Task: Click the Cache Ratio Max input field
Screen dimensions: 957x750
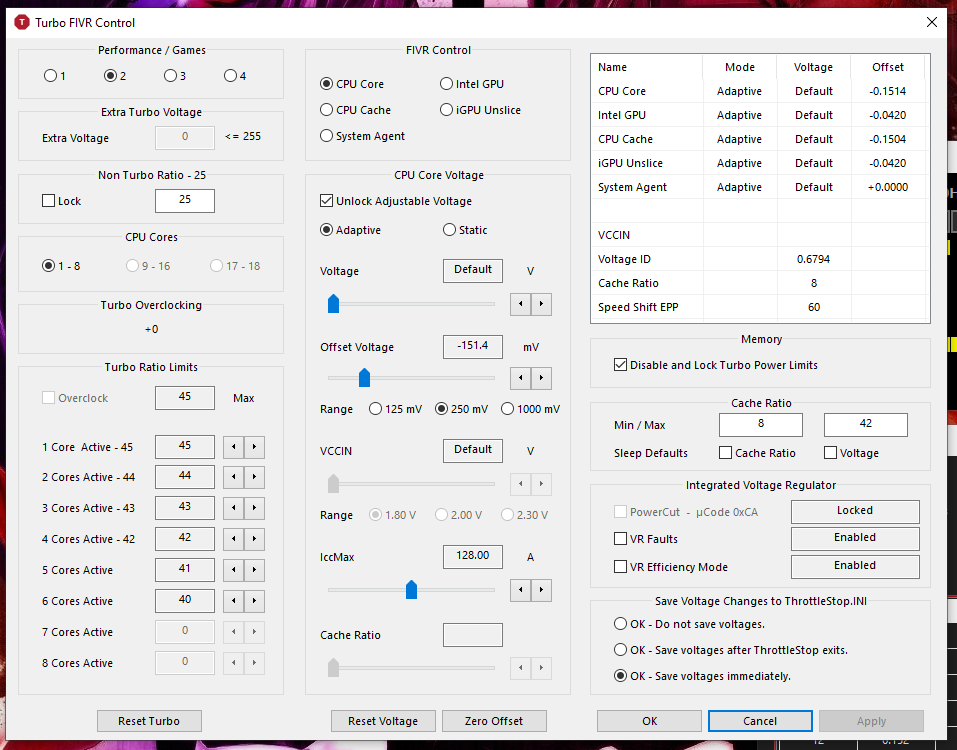Action: (865, 425)
